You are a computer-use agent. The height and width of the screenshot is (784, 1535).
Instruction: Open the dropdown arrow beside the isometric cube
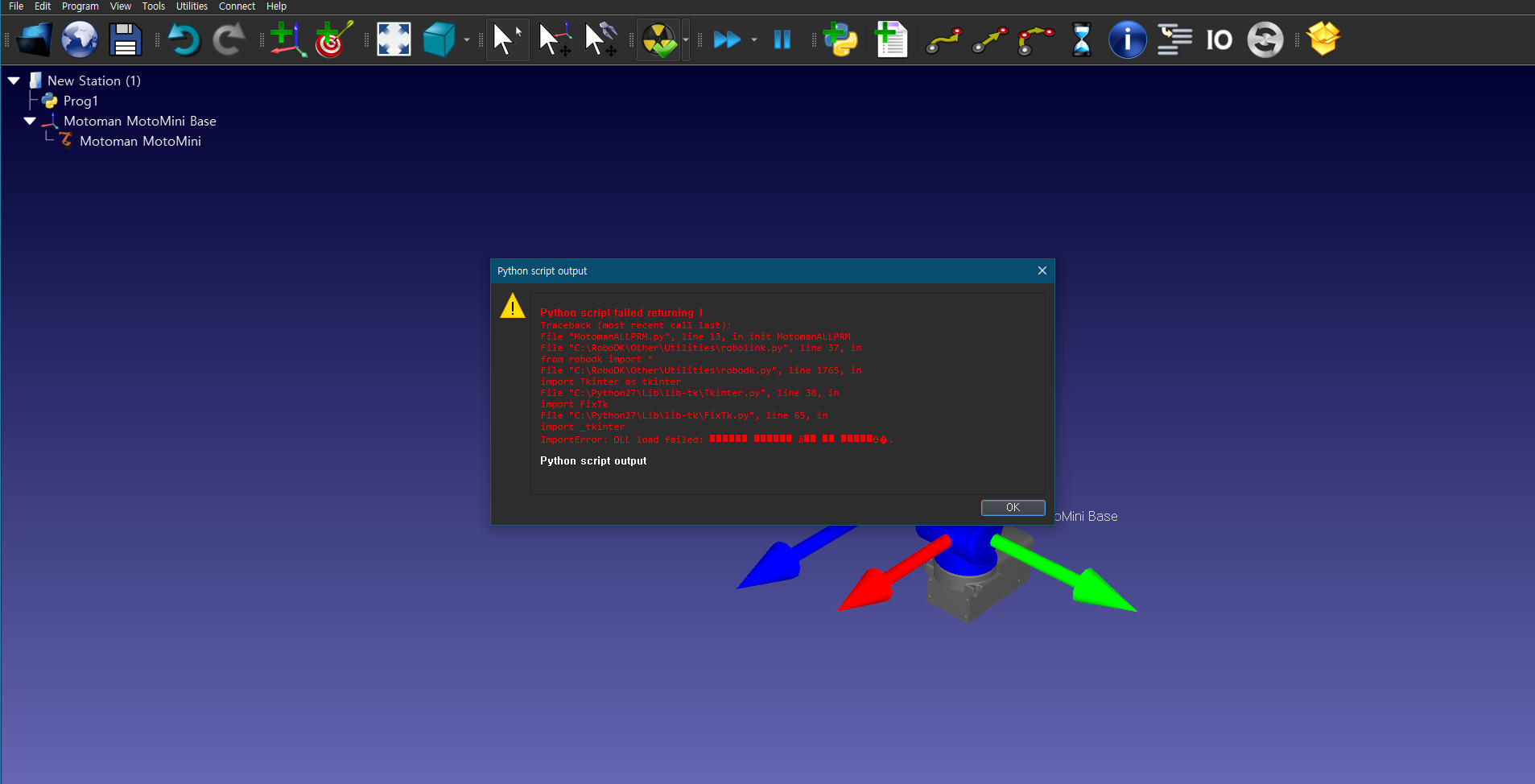[467, 39]
